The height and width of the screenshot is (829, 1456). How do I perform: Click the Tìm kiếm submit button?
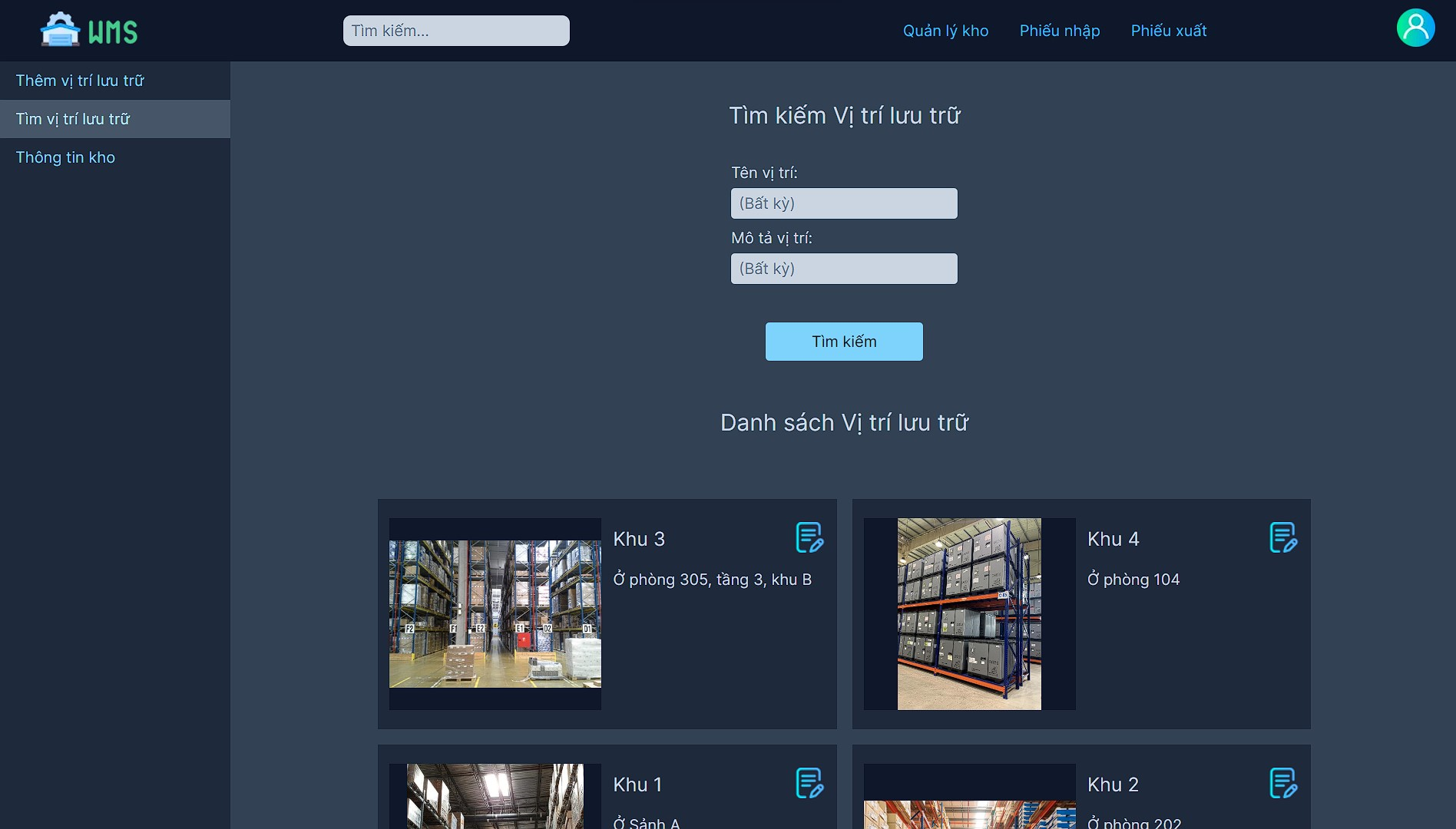pos(844,342)
